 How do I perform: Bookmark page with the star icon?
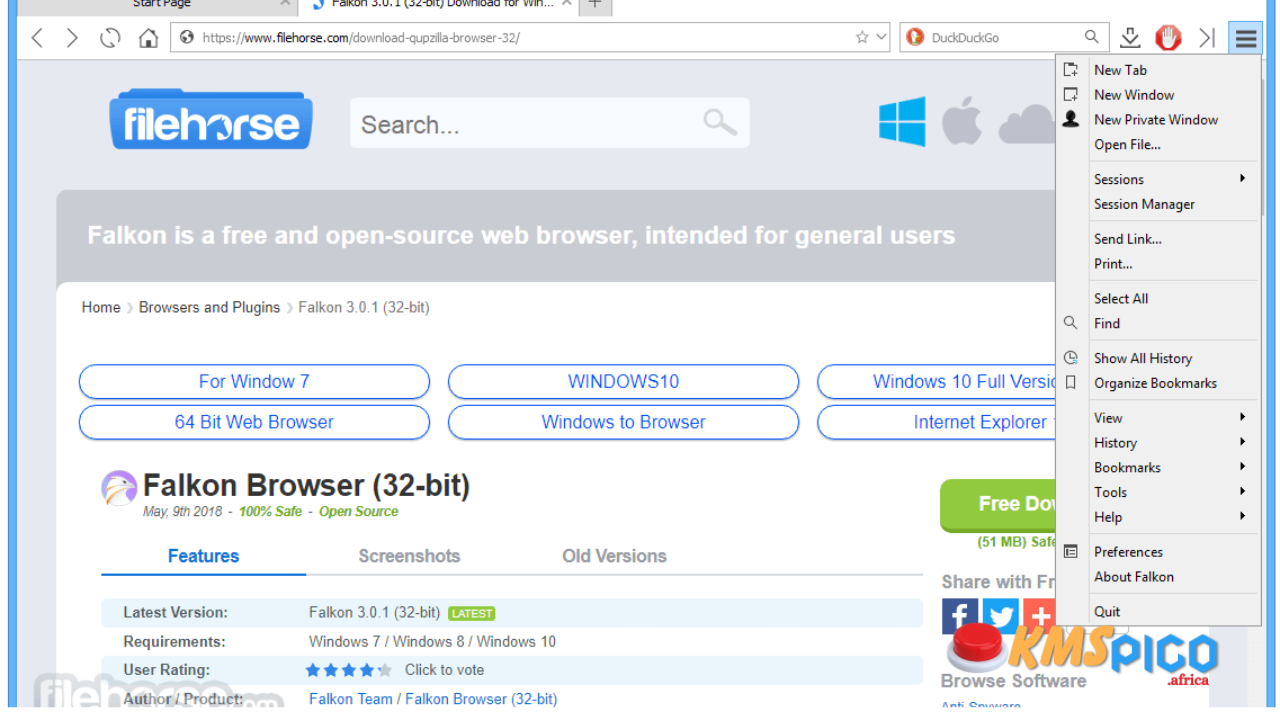[x=862, y=38]
